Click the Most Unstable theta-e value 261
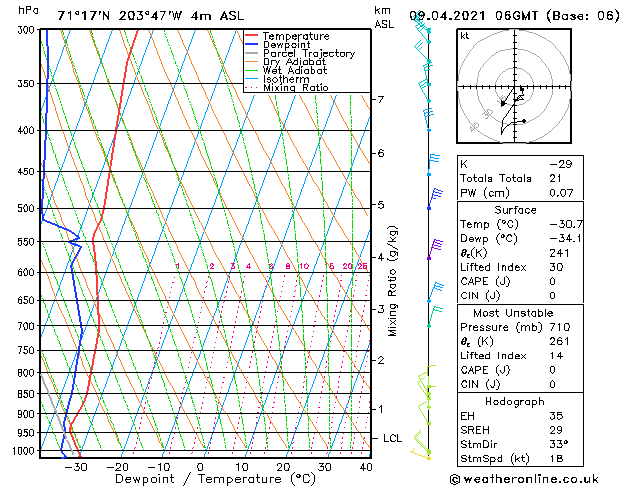The width and height of the screenshot is (629, 486). pyautogui.click(x=560, y=342)
